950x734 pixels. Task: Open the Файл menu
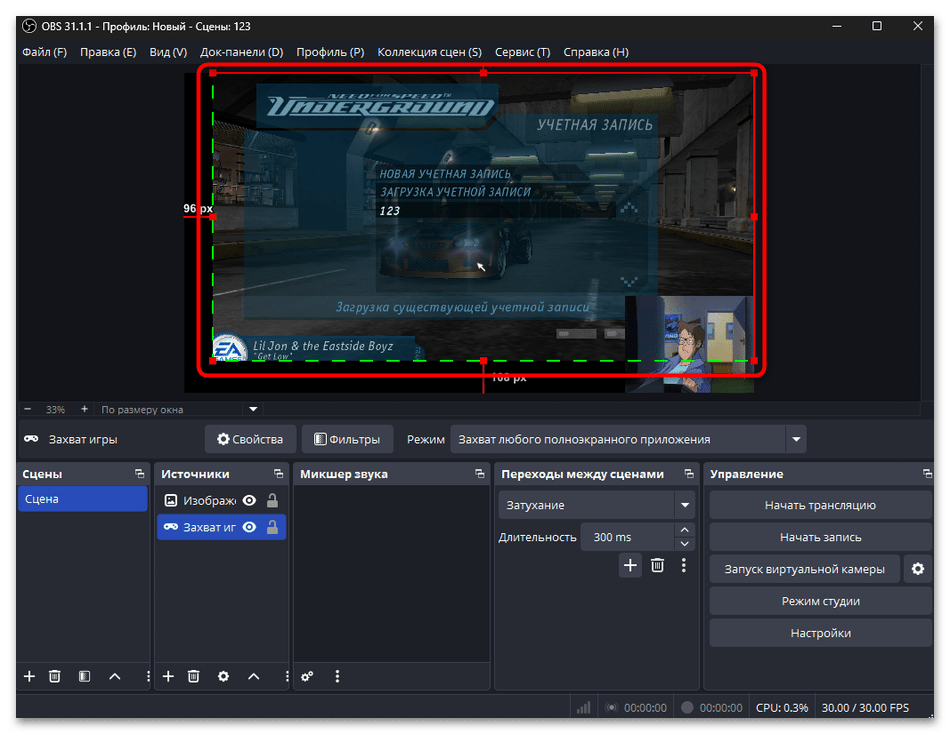tap(44, 52)
